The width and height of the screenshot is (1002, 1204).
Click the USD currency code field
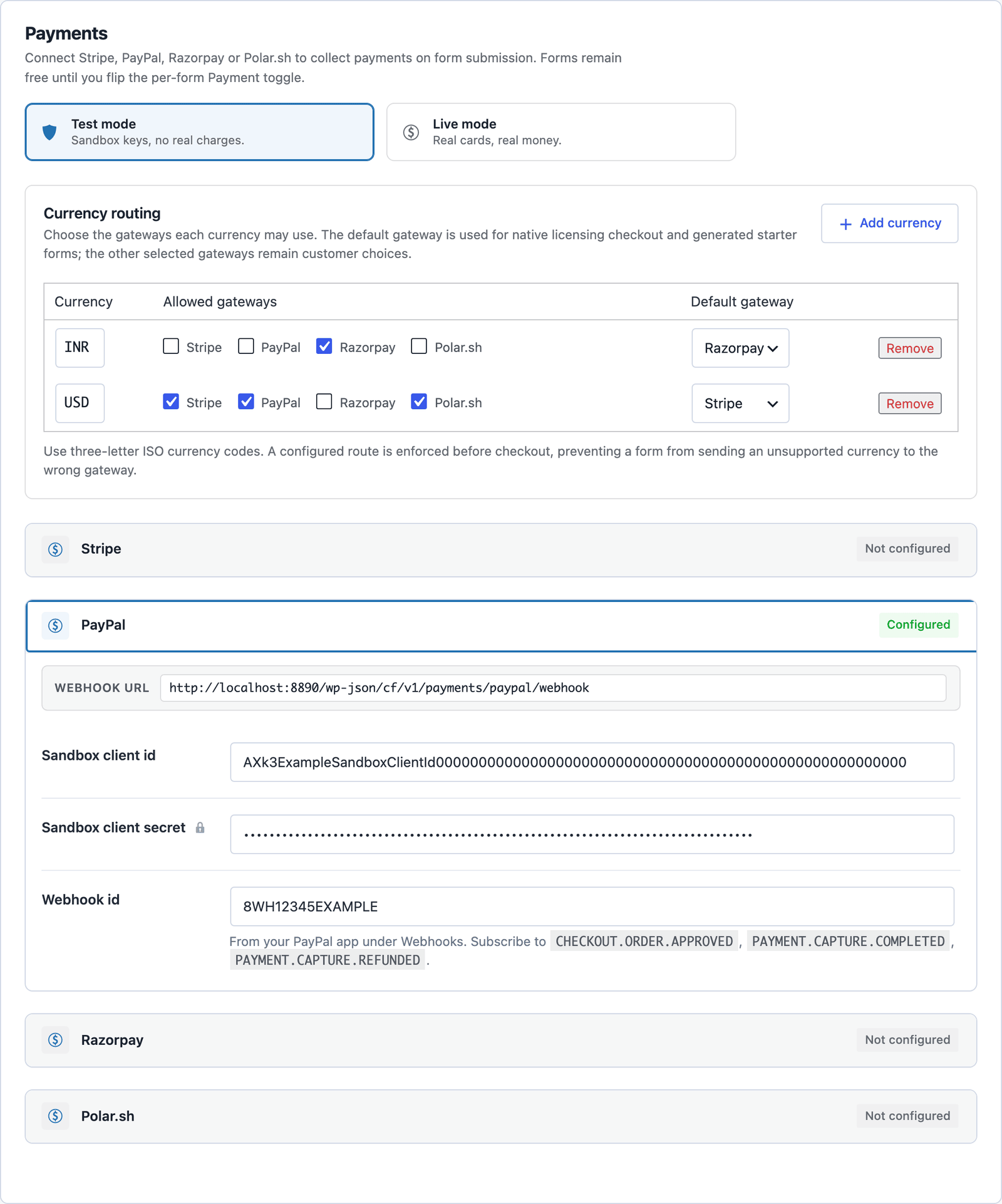[80, 403]
